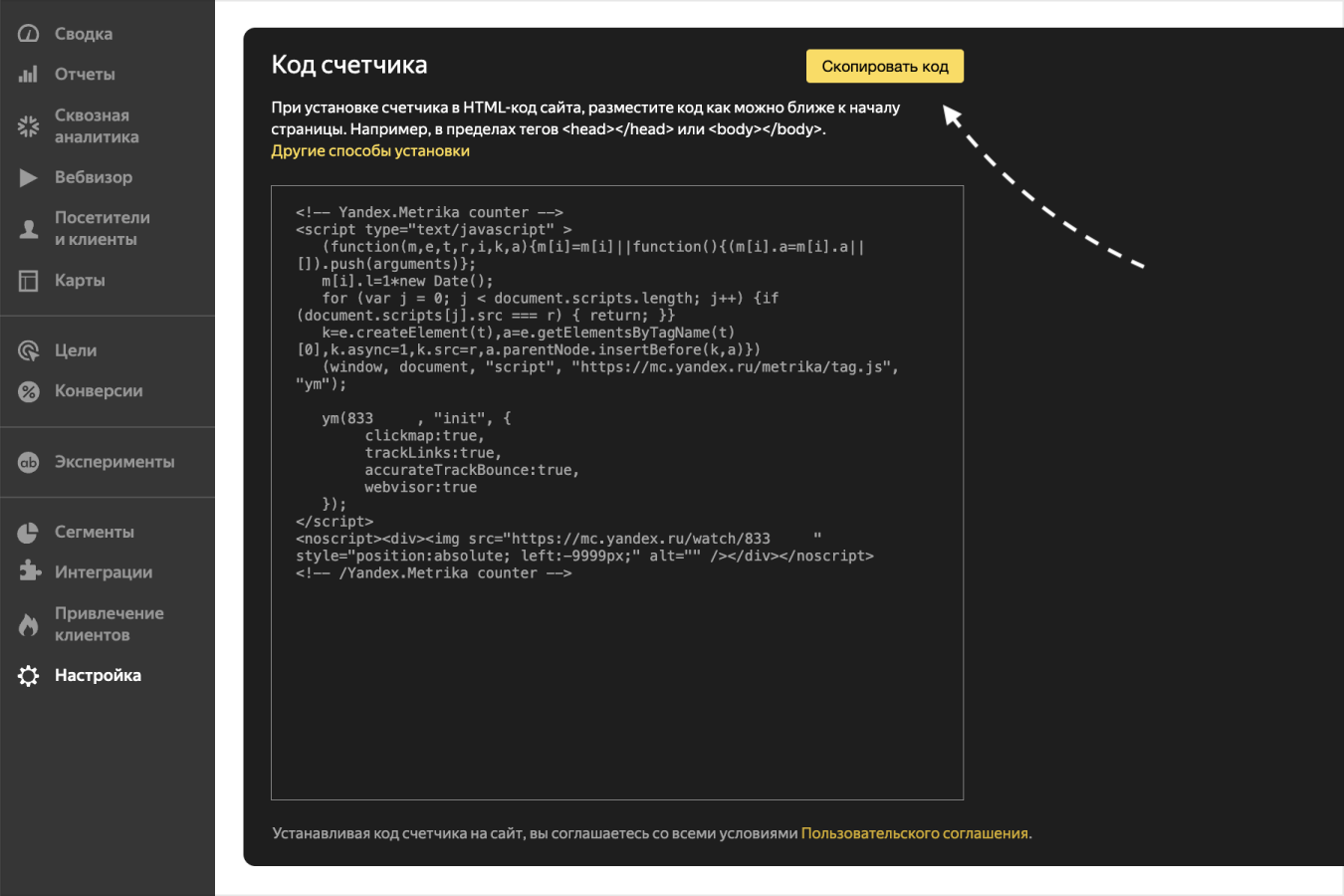This screenshot has height=896, width=1344.
Task: Click the Отчеты bar chart icon
Action: click(x=28, y=74)
